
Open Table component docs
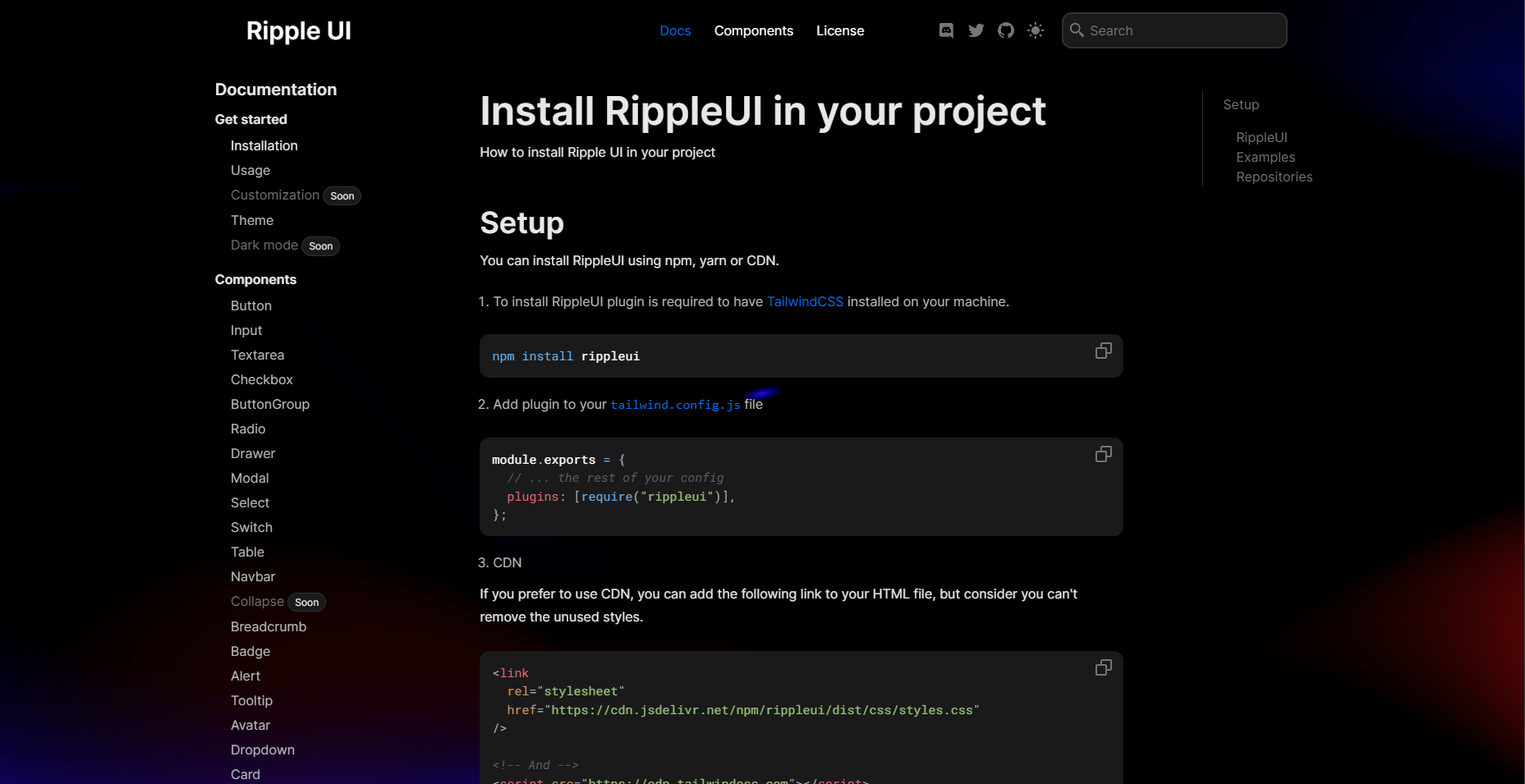click(247, 552)
